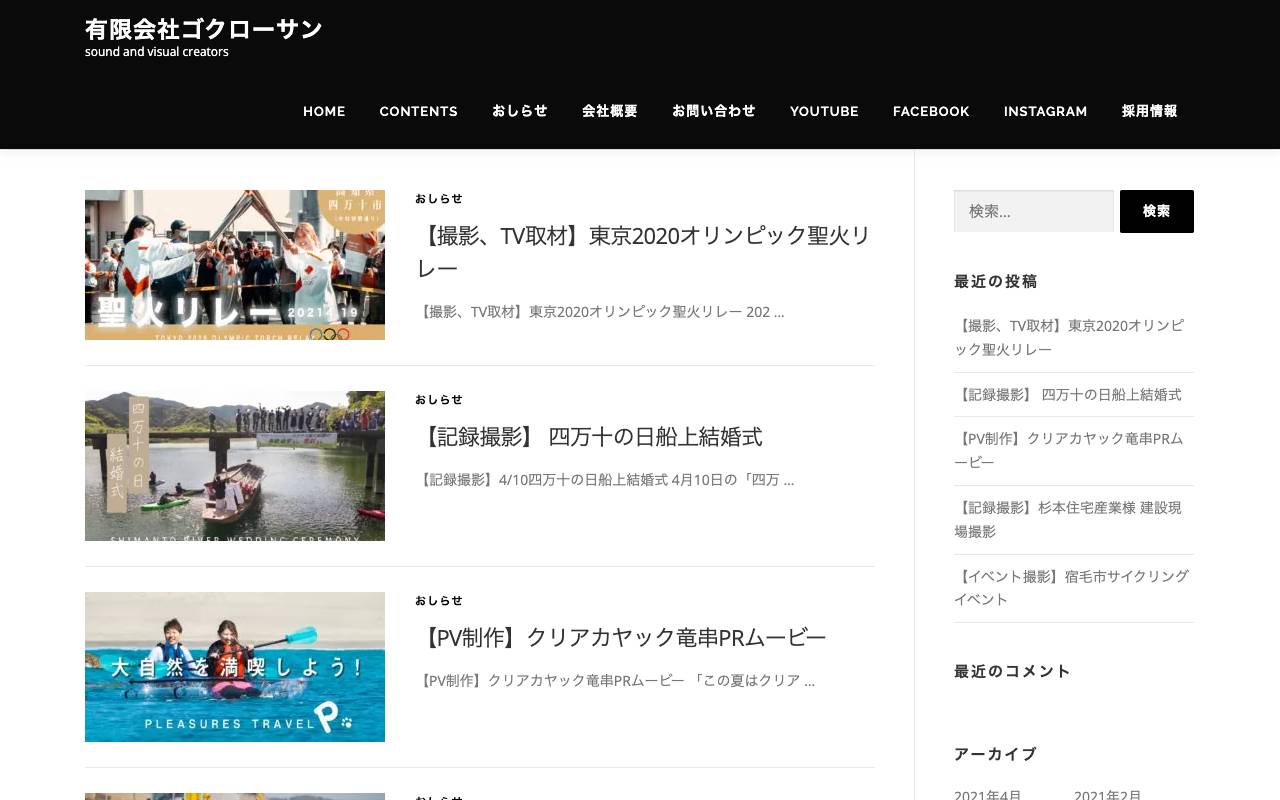
Task: Open sidebar post 宿毛市サイクリングイベント
Action: point(1071,587)
